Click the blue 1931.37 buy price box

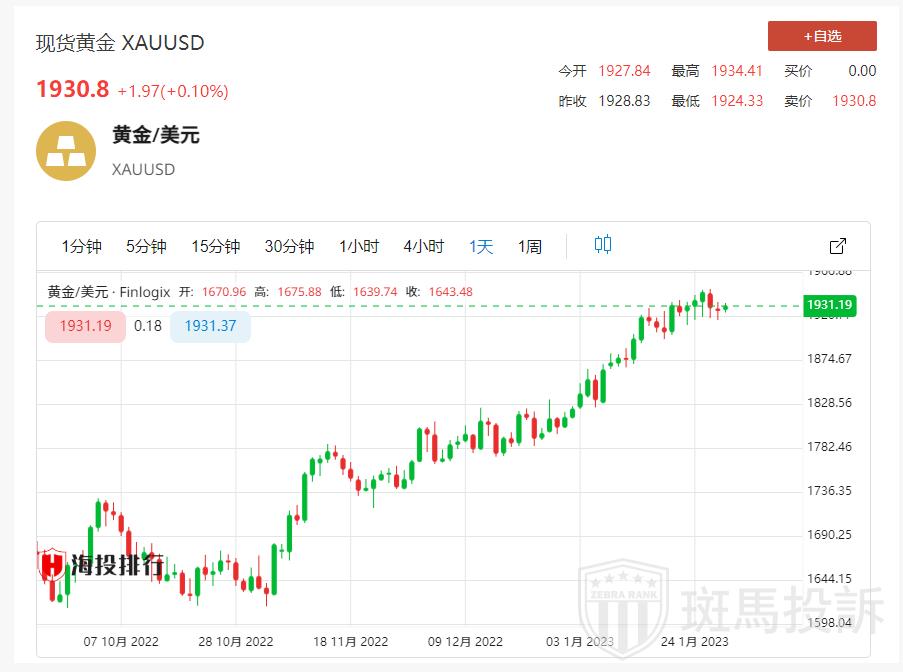pyautogui.click(x=210, y=326)
